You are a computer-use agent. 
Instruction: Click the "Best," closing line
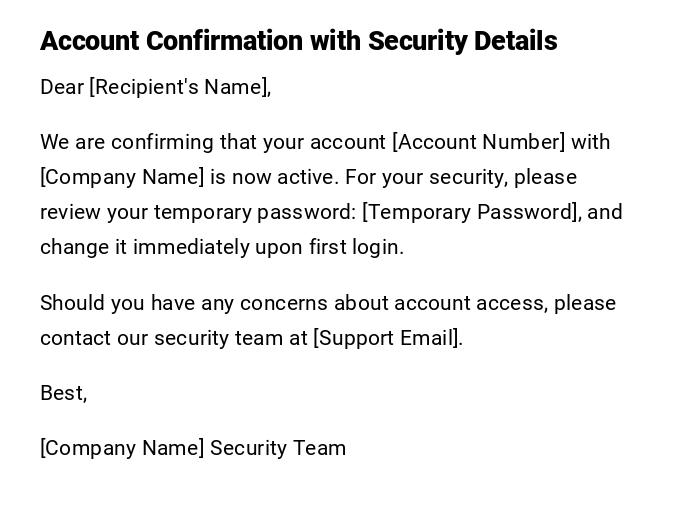coord(63,393)
